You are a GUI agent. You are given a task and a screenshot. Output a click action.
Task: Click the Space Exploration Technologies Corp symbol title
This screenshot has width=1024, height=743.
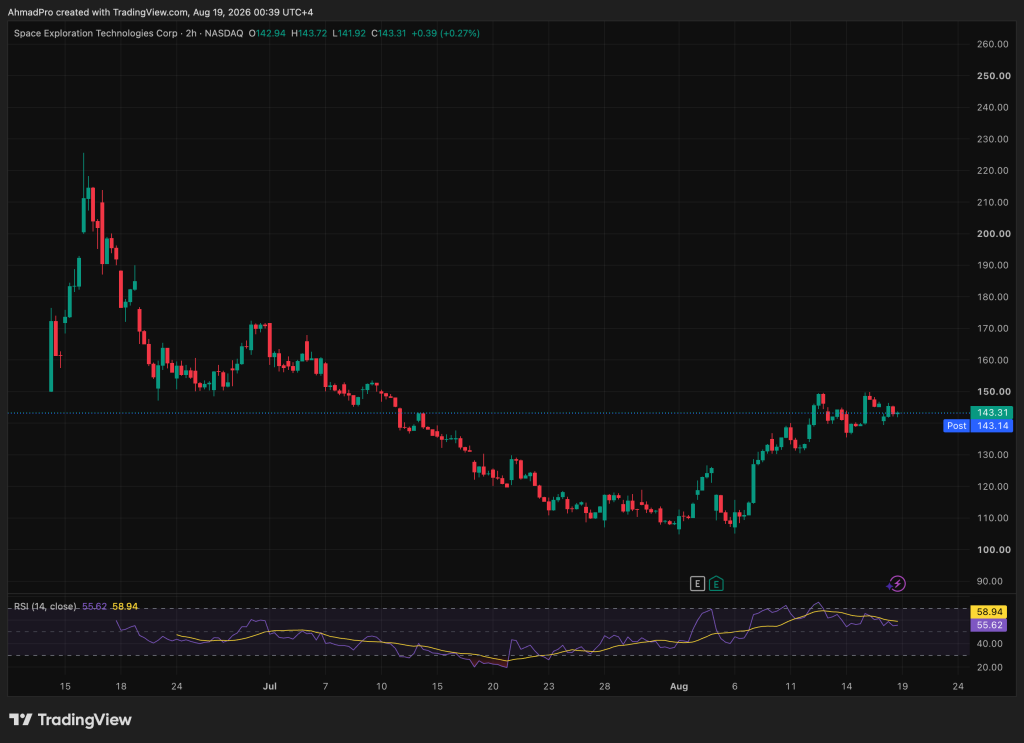(95, 33)
